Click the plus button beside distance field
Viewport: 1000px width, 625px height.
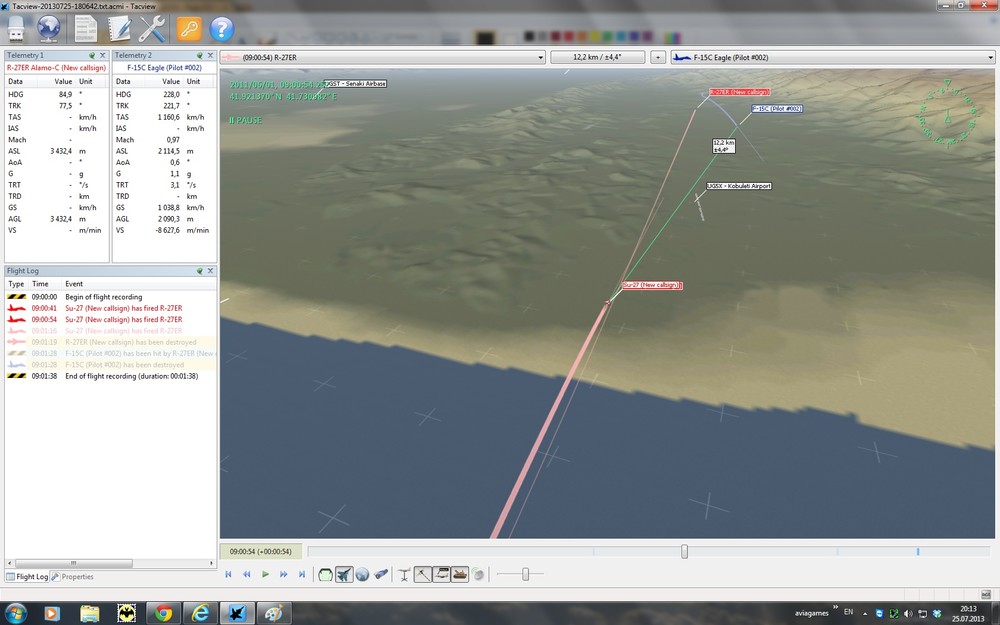(x=658, y=57)
